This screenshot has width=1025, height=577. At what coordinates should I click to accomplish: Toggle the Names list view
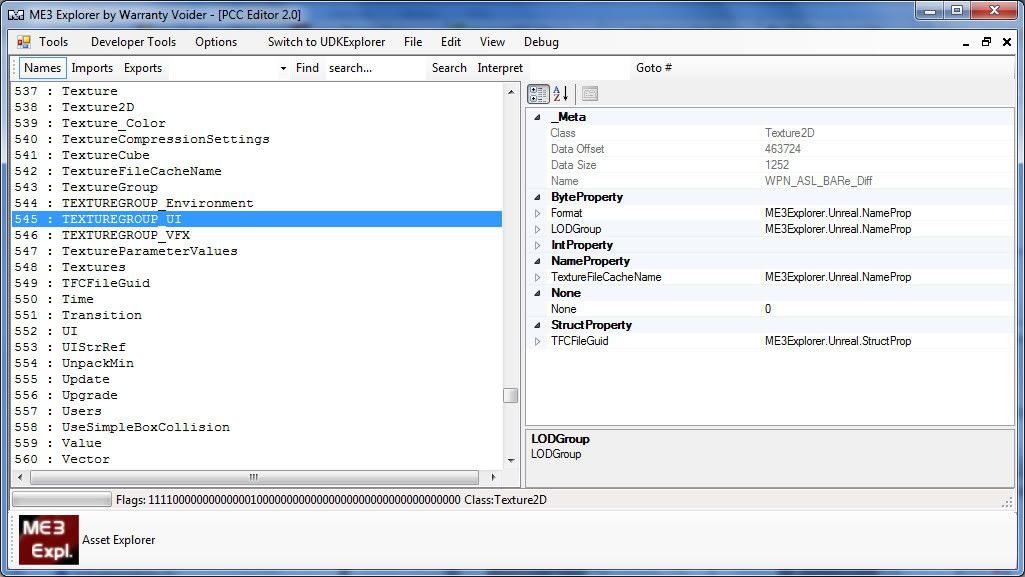click(43, 68)
